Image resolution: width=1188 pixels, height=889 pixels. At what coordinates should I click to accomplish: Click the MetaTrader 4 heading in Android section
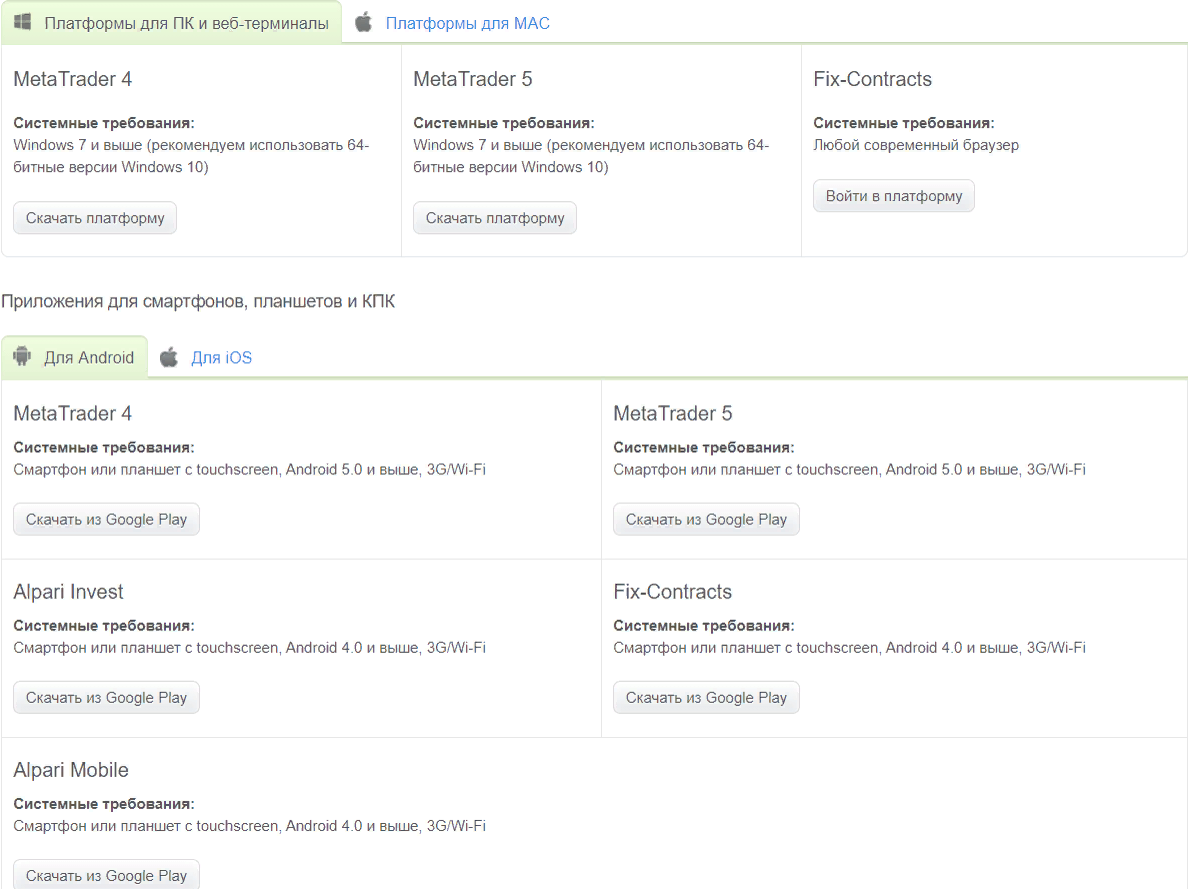coord(73,413)
